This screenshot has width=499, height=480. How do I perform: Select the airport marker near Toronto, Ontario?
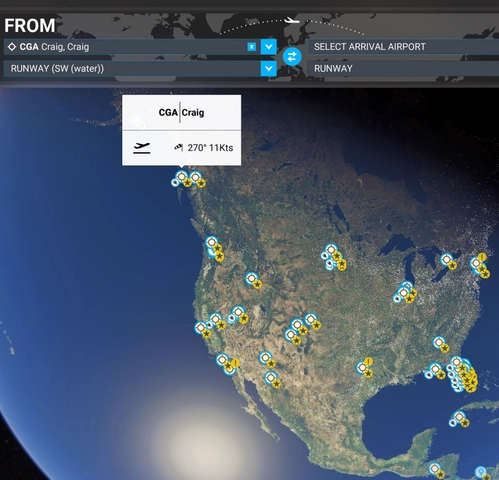coord(447,259)
